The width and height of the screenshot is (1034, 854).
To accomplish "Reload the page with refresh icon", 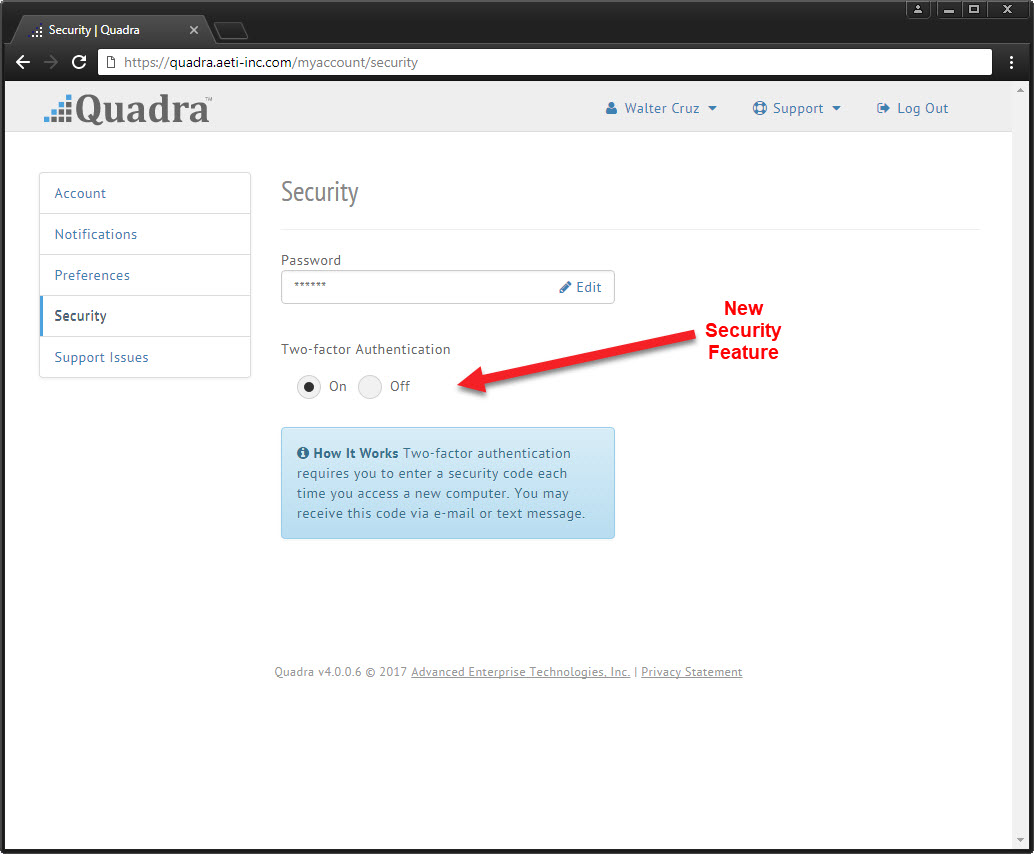I will [79, 62].
